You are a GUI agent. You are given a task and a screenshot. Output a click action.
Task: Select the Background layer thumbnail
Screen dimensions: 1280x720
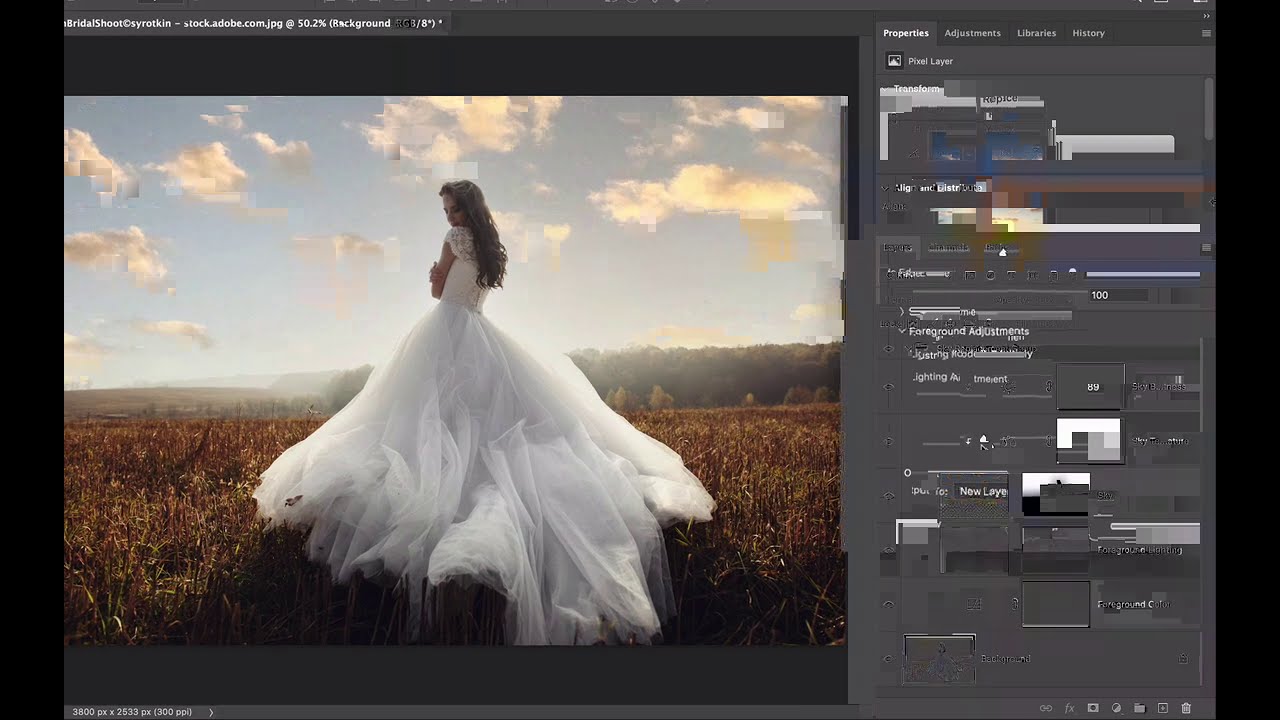pyautogui.click(x=939, y=658)
